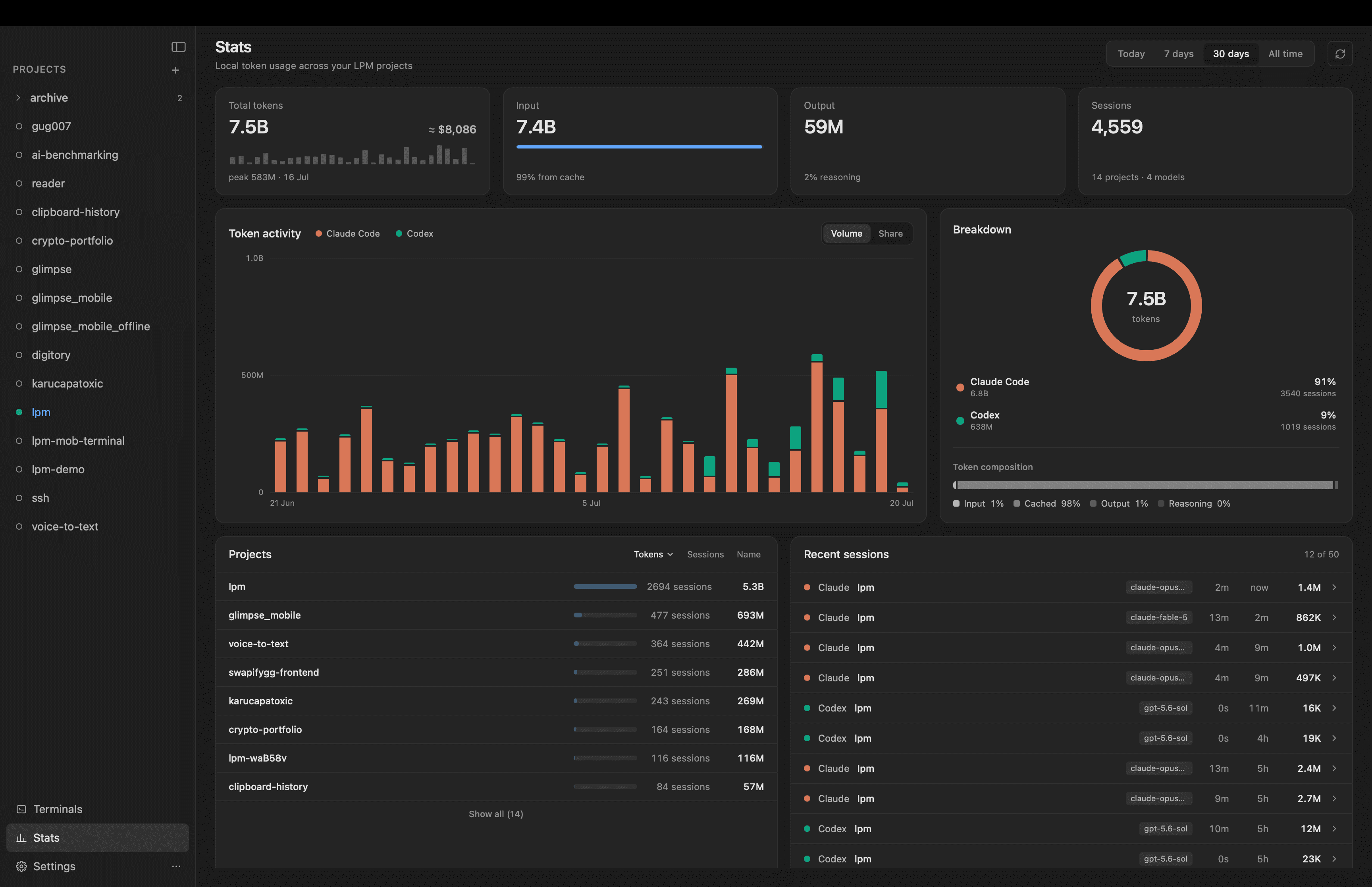This screenshot has height=887, width=1372.
Task: Open the lpm-waB58v project row
Action: [x=496, y=758]
